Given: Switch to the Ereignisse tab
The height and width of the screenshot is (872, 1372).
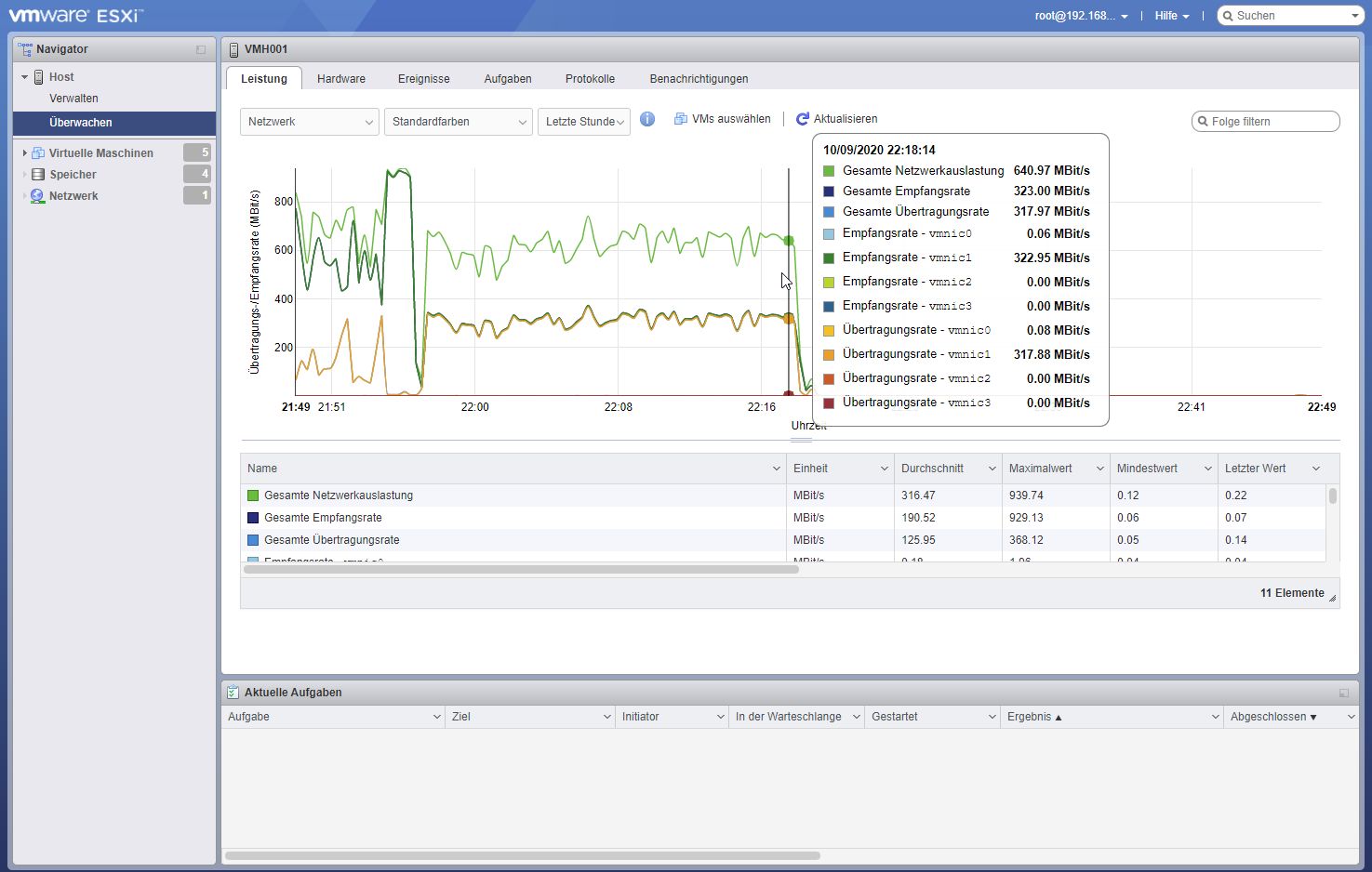Looking at the screenshot, I should point(423,79).
